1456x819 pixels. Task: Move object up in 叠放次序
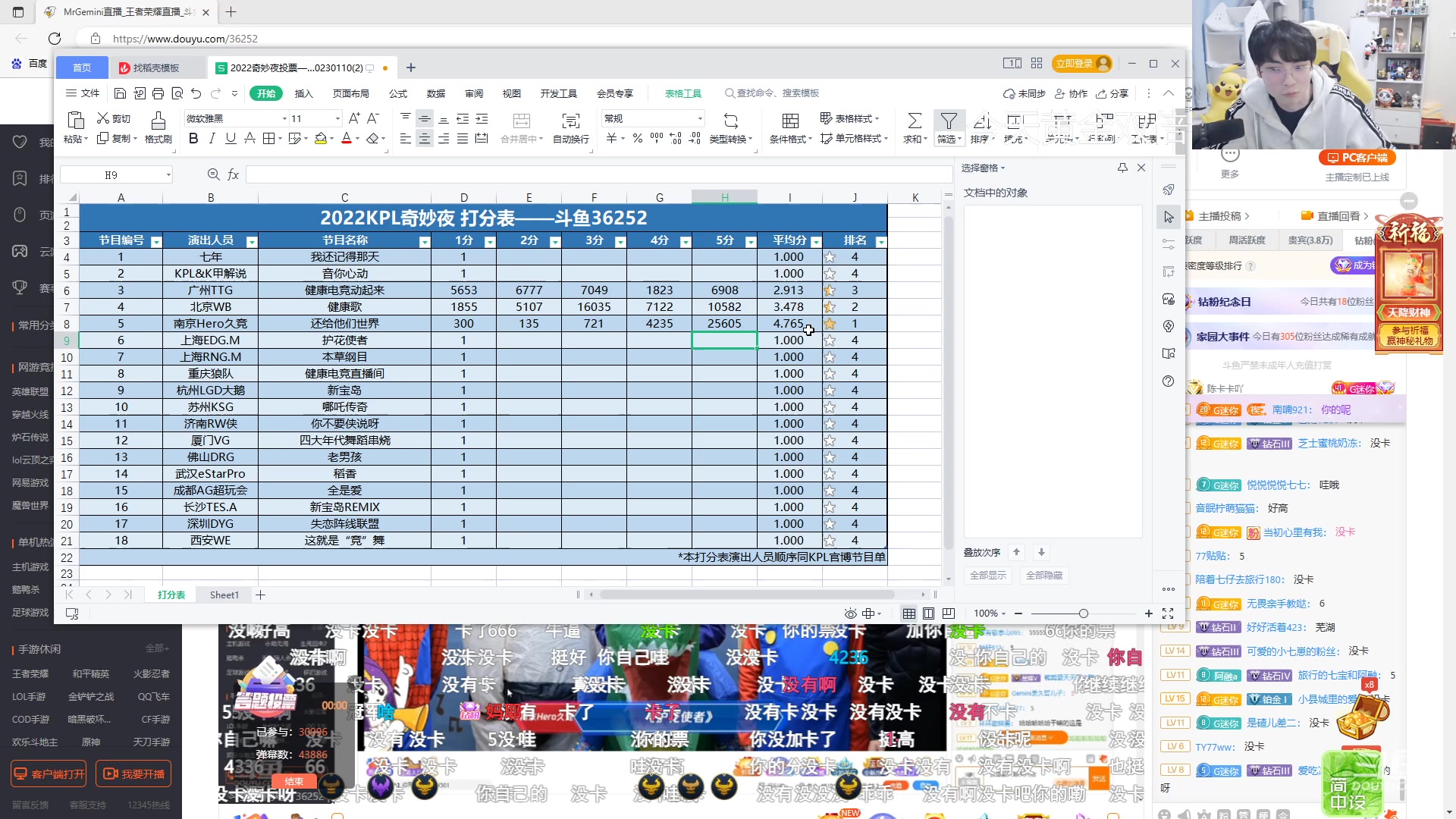pos(1017,553)
